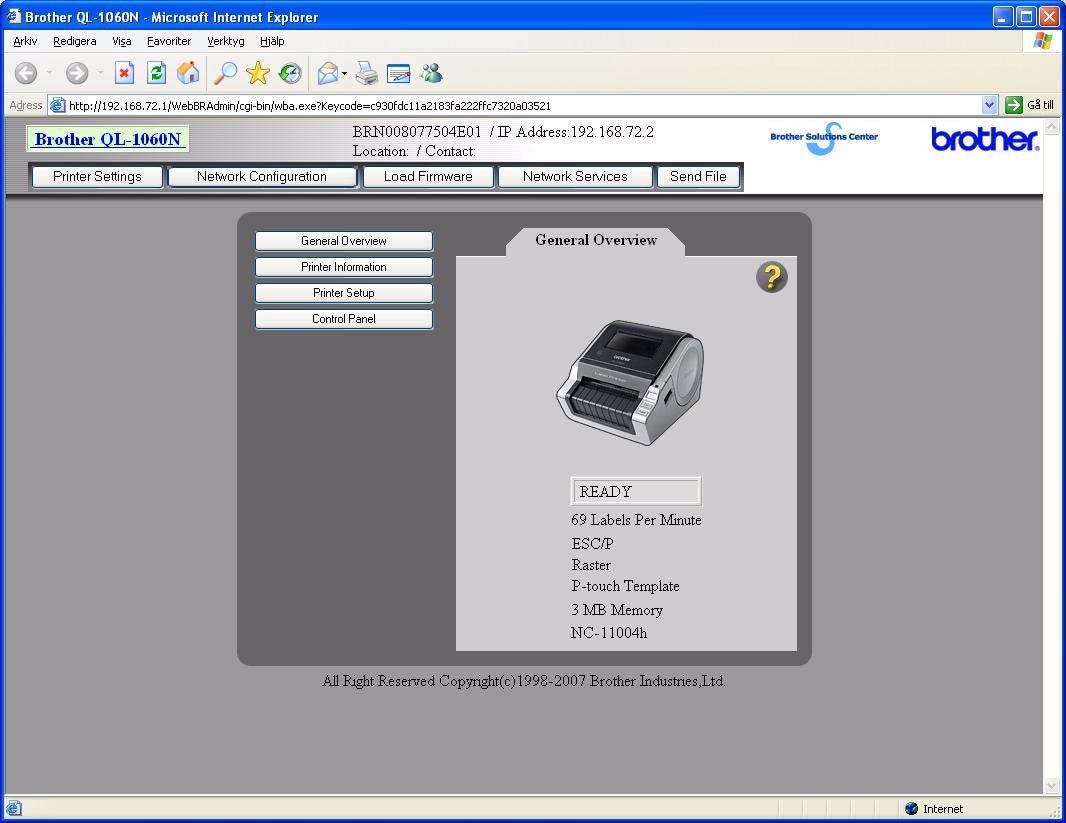Click the 'Raster' text

coord(591,565)
